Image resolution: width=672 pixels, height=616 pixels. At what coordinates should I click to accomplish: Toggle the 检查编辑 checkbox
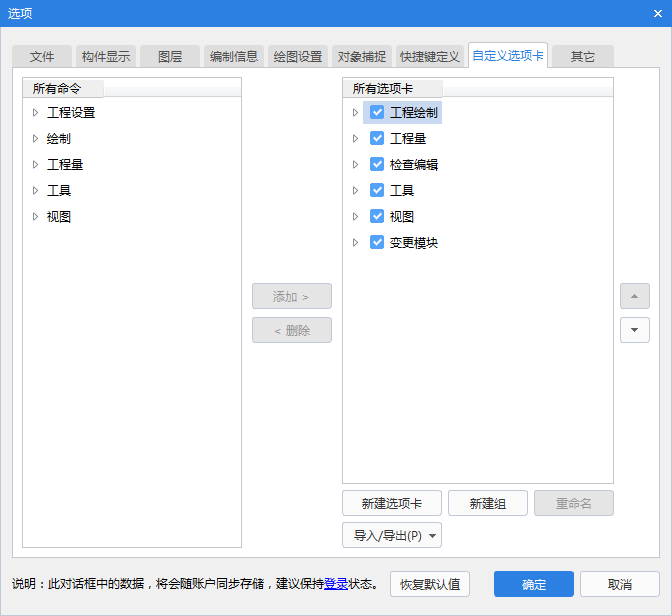[377, 165]
